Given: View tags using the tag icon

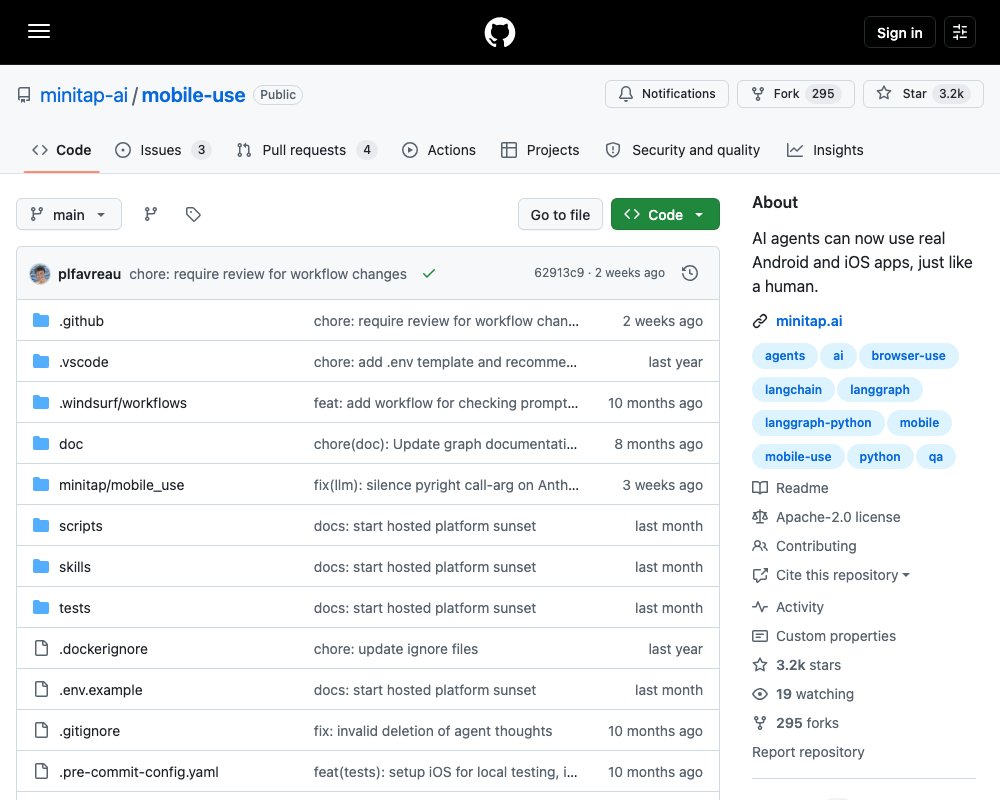Looking at the screenshot, I should [193, 214].
